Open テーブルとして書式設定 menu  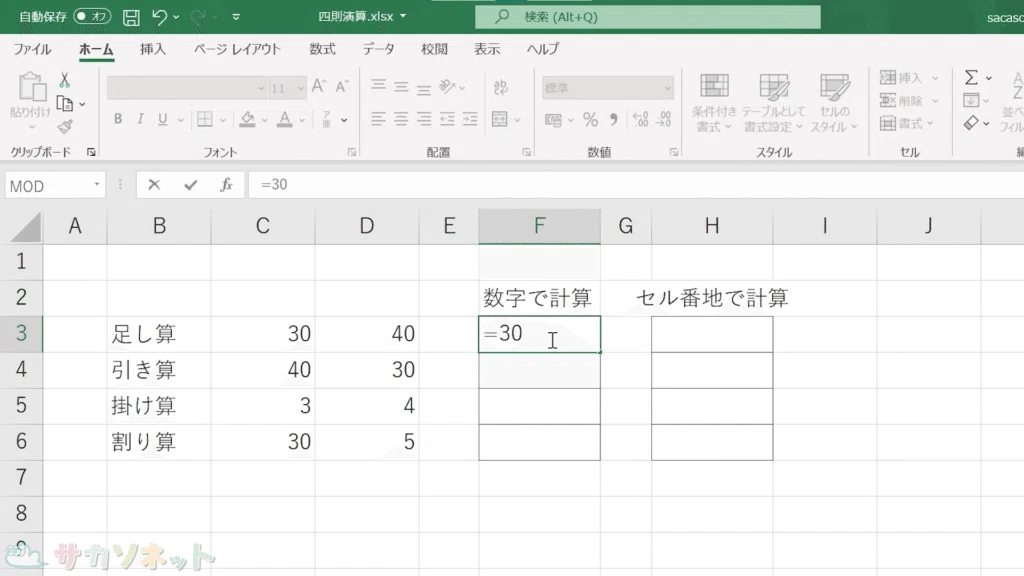click(773, 103)
